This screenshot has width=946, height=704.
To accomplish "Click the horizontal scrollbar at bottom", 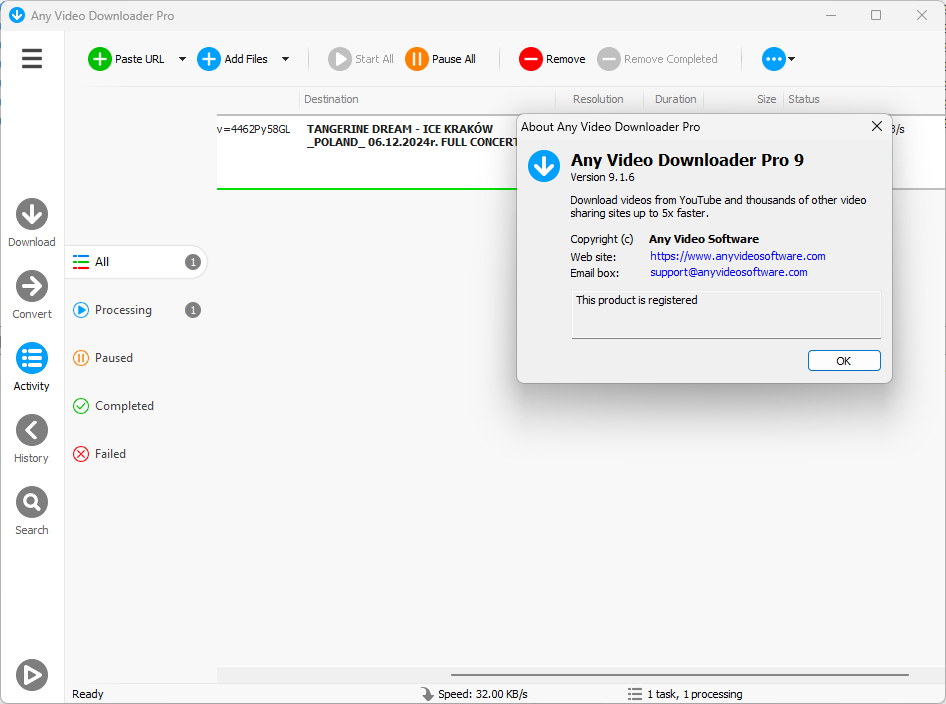I will pyautogui.click(x=679, y=675).
